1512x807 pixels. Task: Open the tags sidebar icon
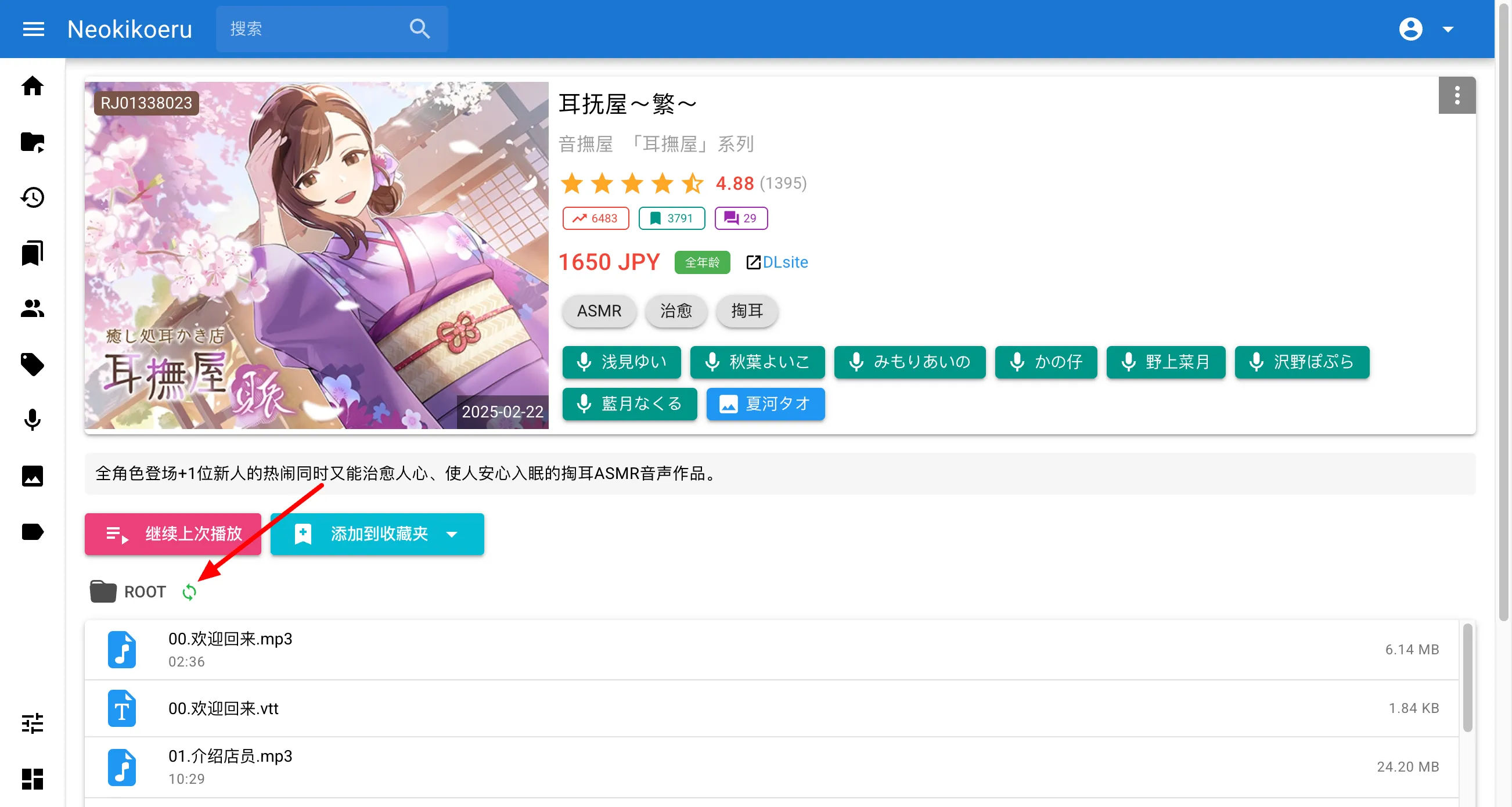coord(33,365)
